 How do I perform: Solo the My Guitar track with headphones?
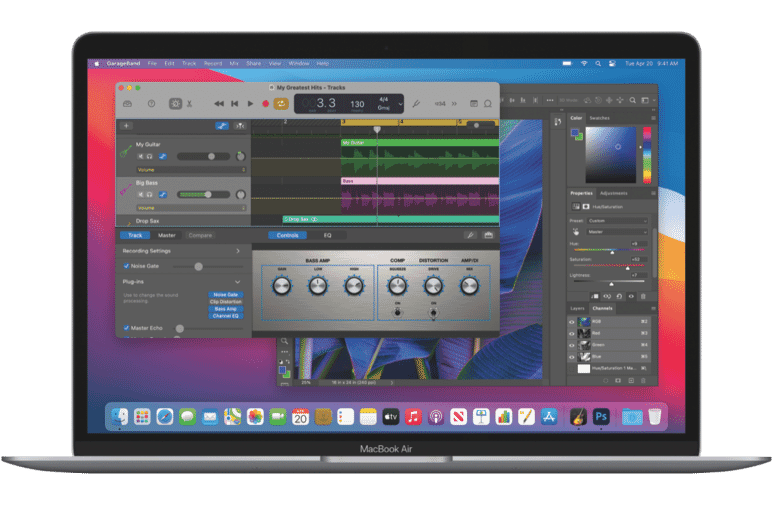tap(149, 156)
